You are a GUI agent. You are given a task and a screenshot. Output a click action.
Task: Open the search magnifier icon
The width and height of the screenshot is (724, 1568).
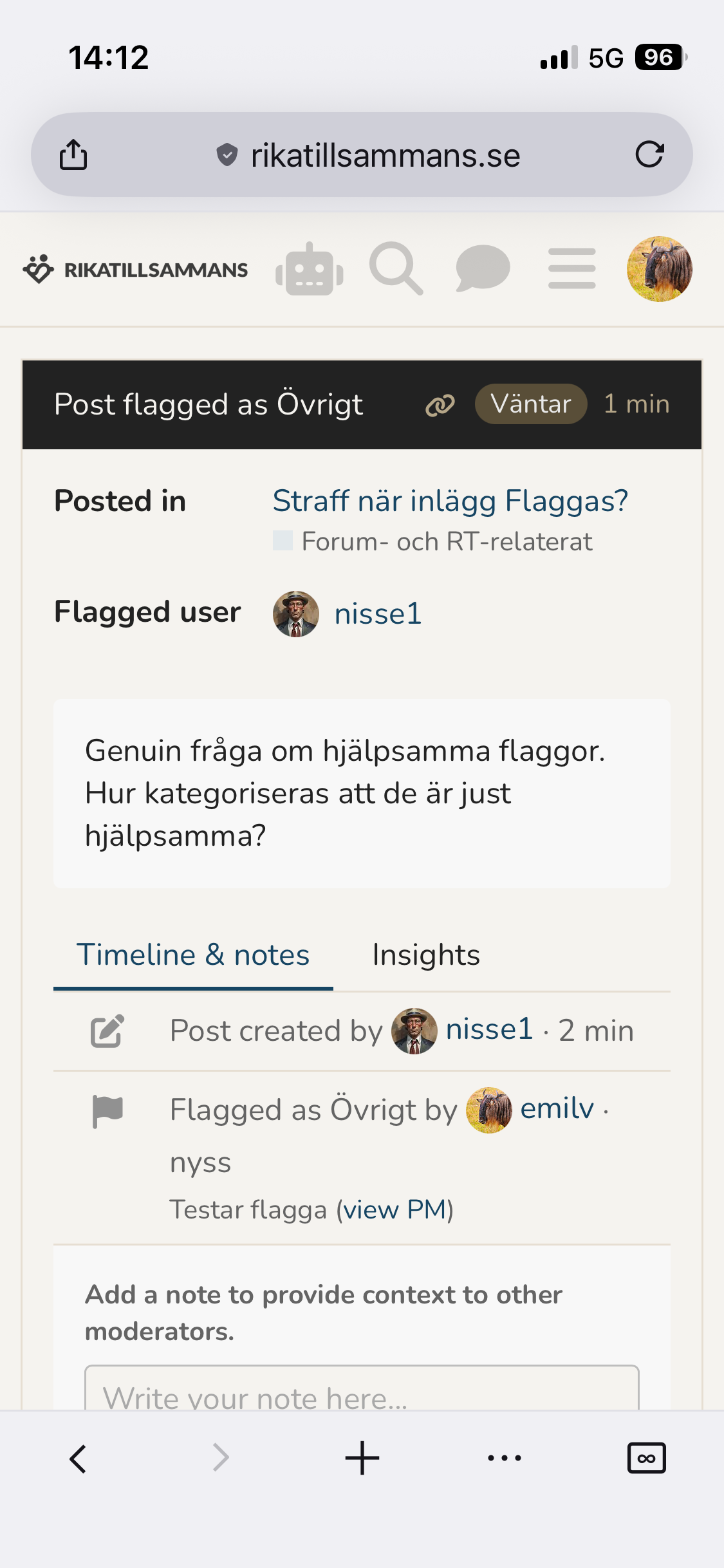click(396, 269)
